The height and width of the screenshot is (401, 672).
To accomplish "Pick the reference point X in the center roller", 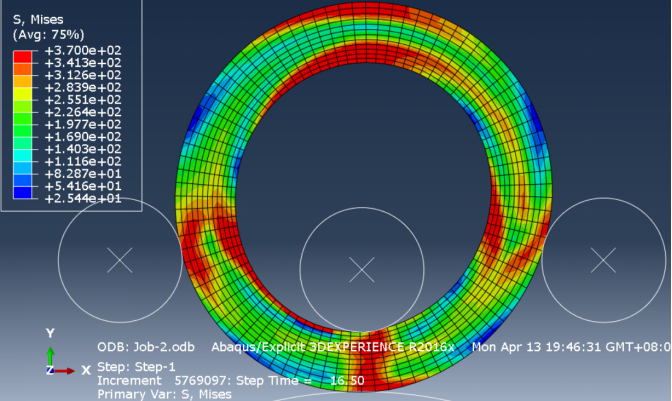I will point(362,269).
